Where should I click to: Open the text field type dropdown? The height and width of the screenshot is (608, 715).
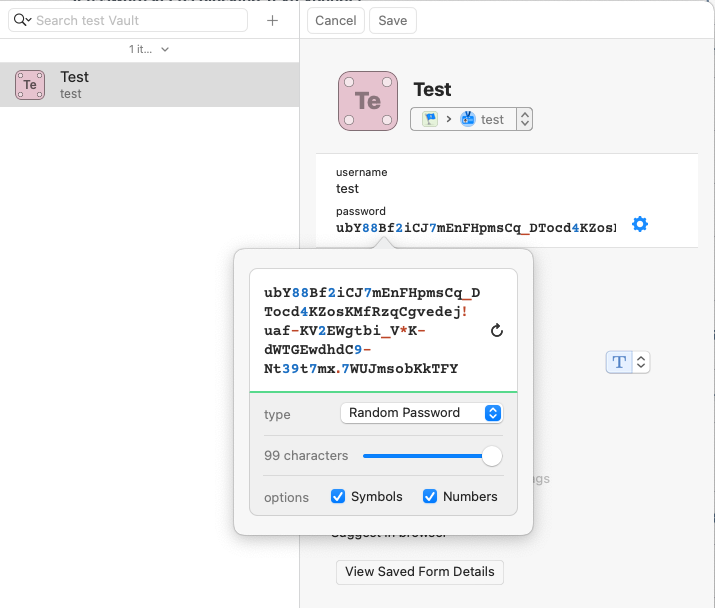[628, 362]
